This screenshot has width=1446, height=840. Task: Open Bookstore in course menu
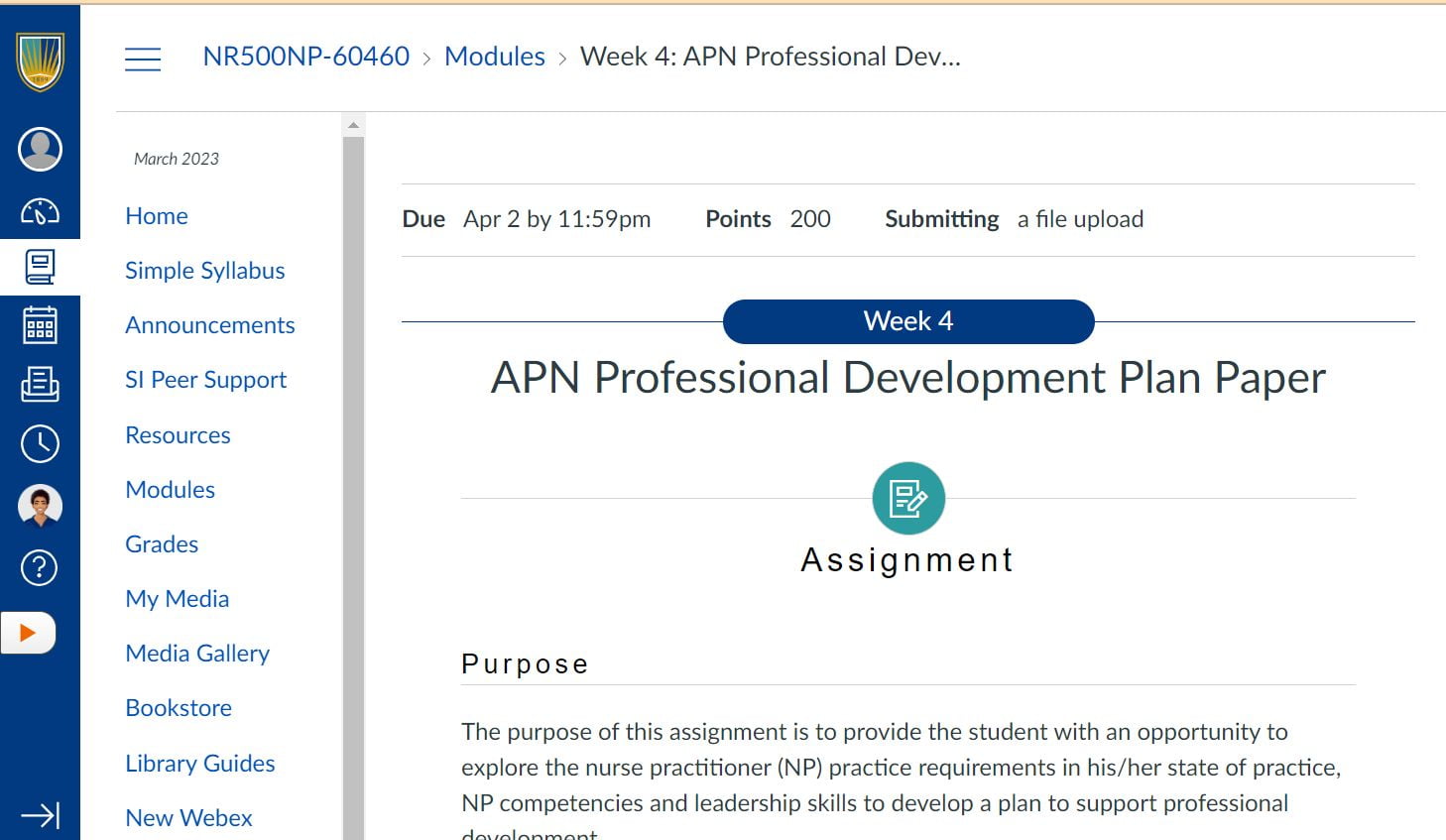pos(179,708)
